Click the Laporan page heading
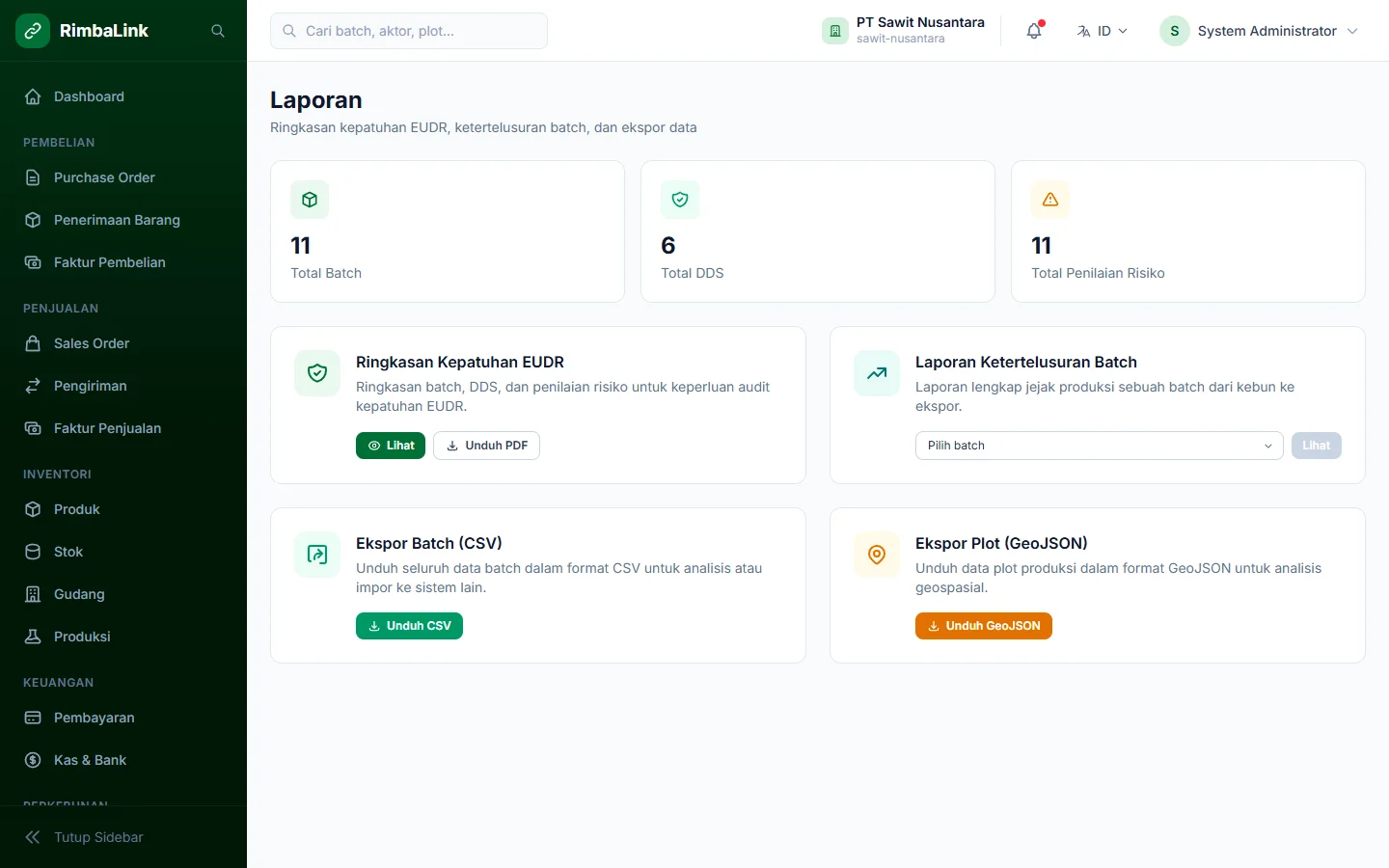The image size is (1389, 868). [x=316, y=100]
